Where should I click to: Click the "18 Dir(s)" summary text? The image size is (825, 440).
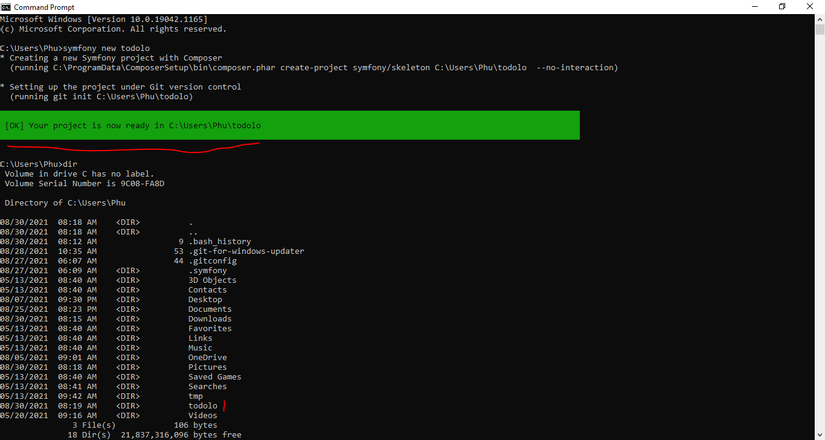point(89,435)
